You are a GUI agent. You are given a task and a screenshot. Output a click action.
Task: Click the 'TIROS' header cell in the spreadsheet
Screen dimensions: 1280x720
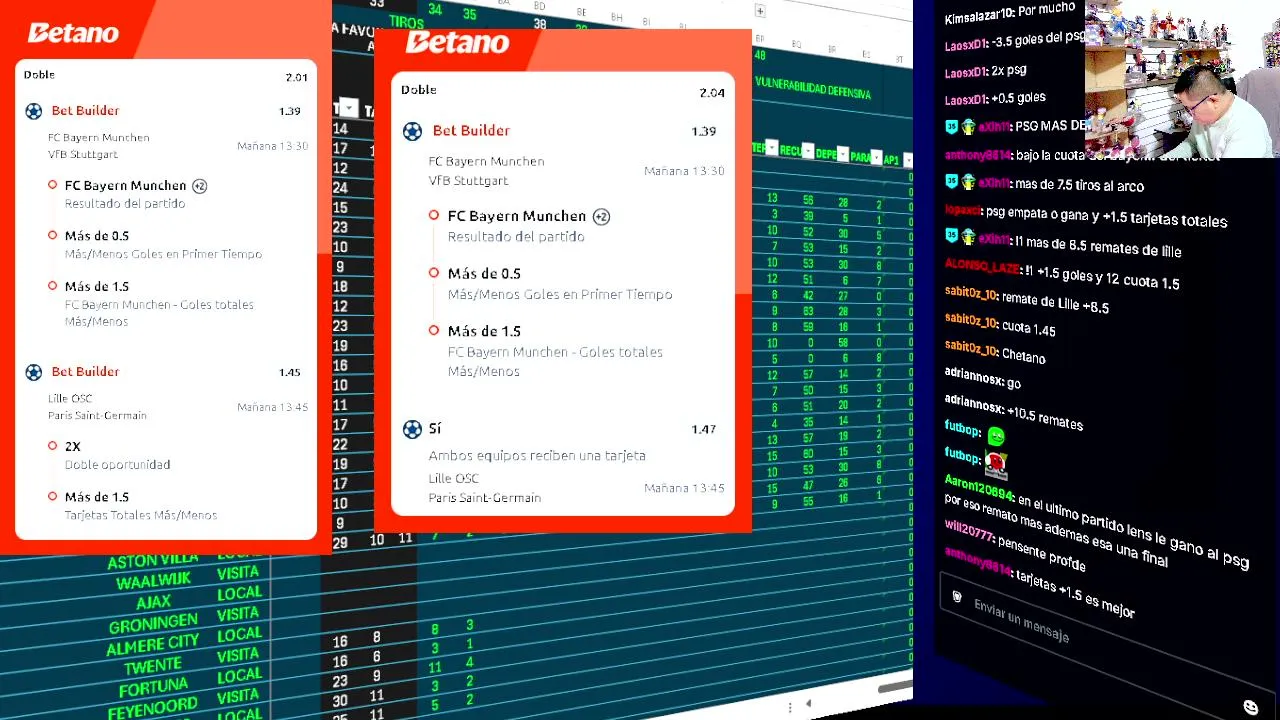pos(406,23)
